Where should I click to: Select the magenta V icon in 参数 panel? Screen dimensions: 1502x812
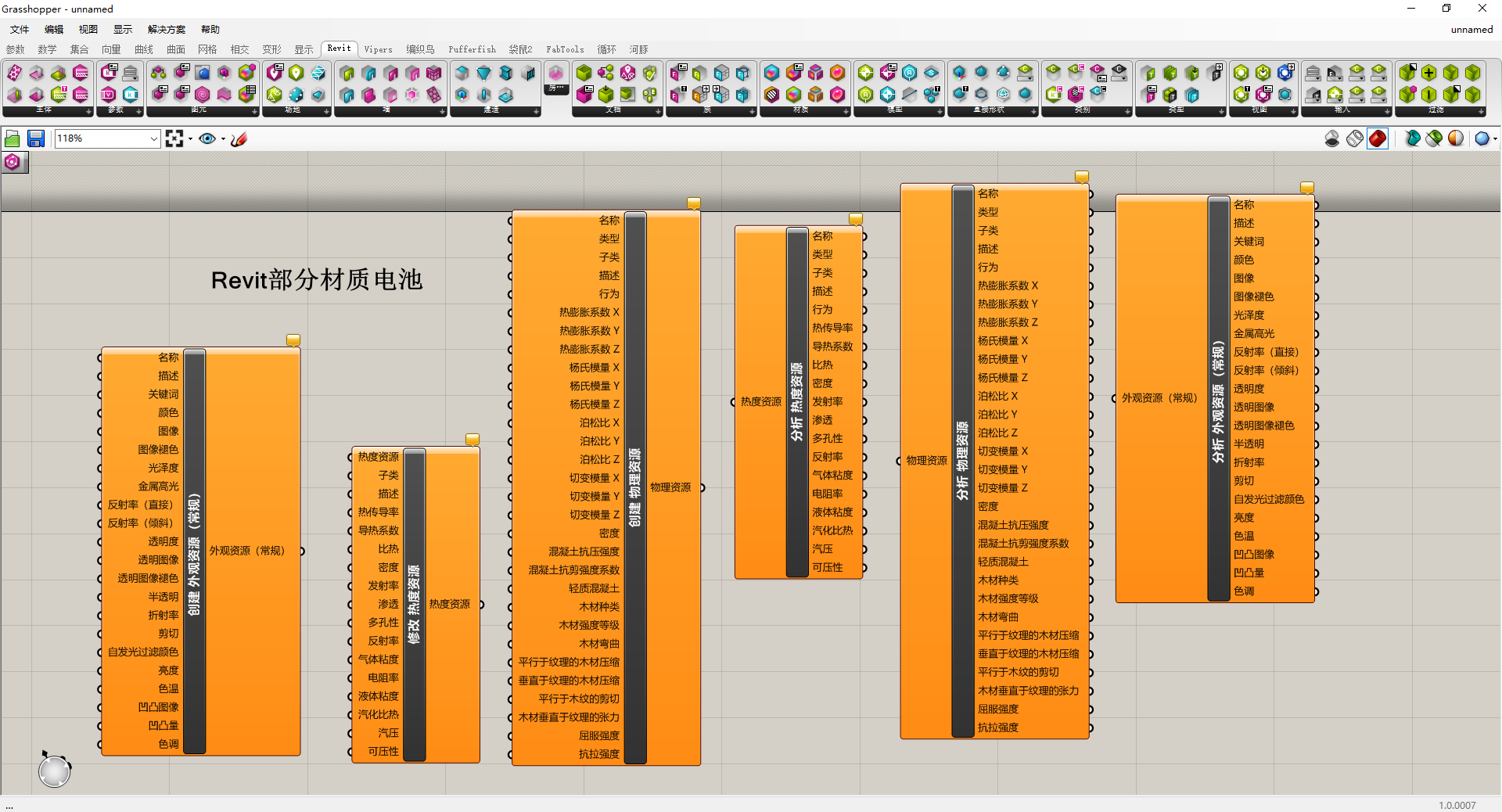109,95
